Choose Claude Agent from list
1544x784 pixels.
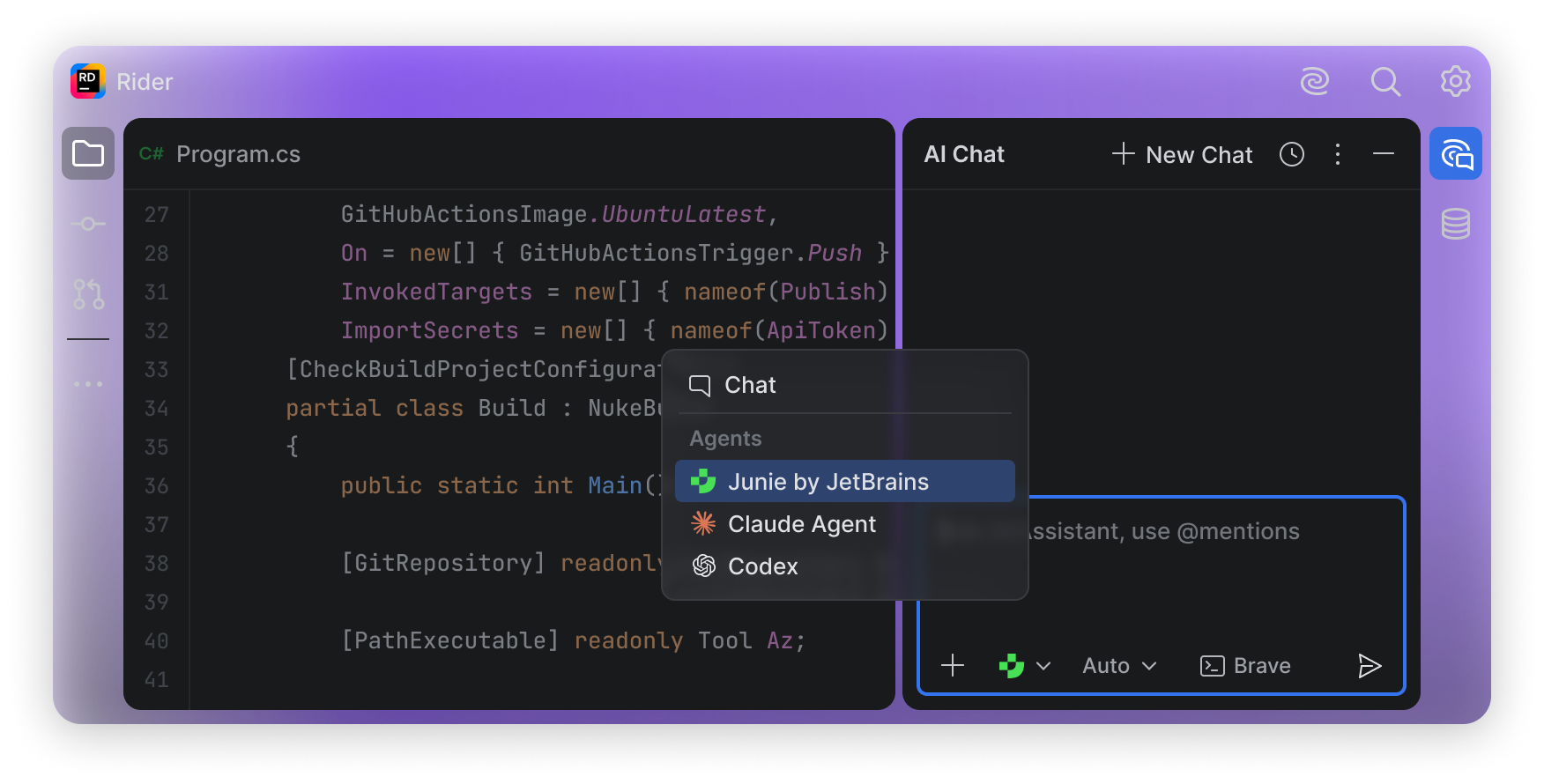point(801,524)
